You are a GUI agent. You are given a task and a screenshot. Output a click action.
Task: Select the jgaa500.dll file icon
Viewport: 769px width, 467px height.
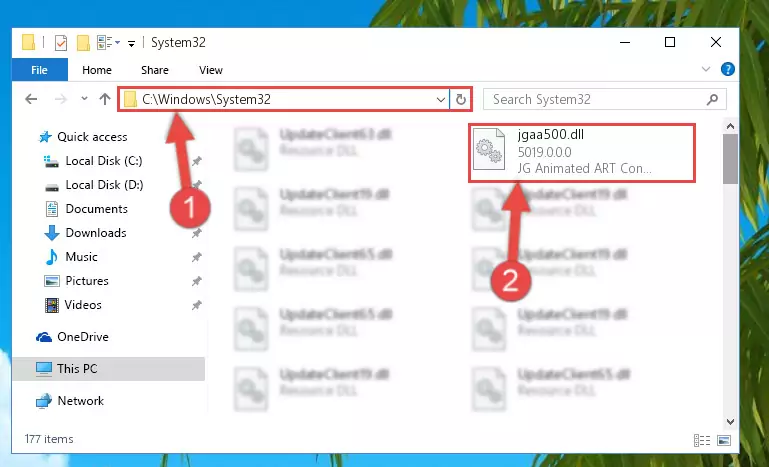pos(489,149)
